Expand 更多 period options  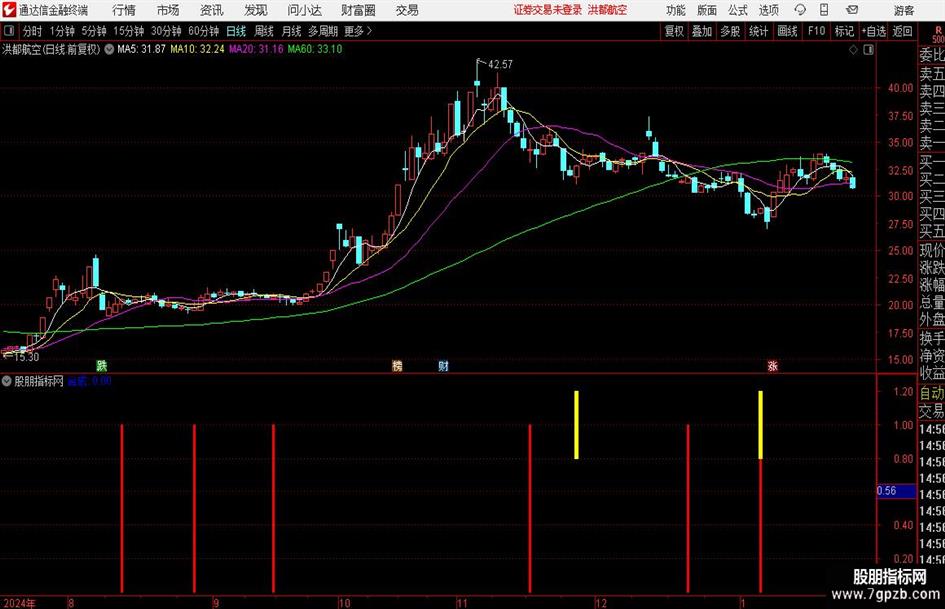358,31
